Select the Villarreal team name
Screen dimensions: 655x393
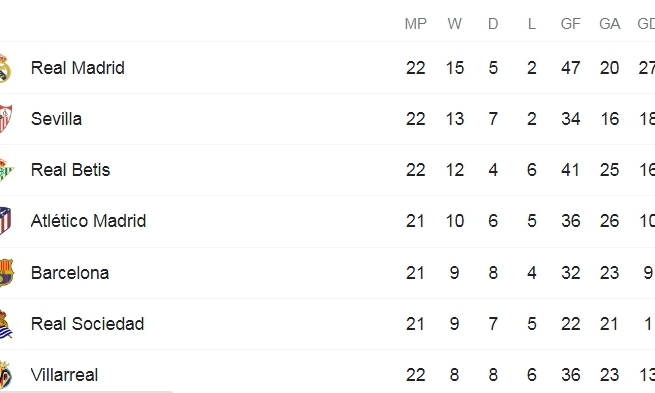coord(64,375)
